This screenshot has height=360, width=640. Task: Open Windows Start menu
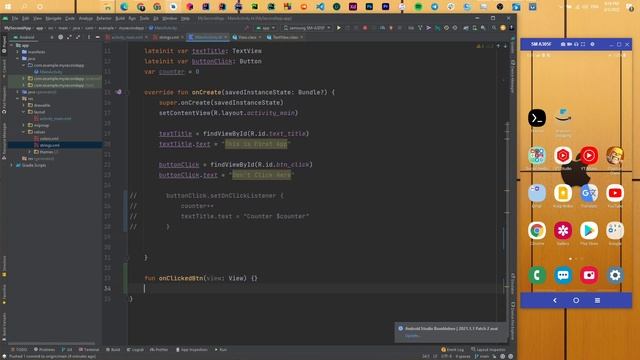(8, 7)
